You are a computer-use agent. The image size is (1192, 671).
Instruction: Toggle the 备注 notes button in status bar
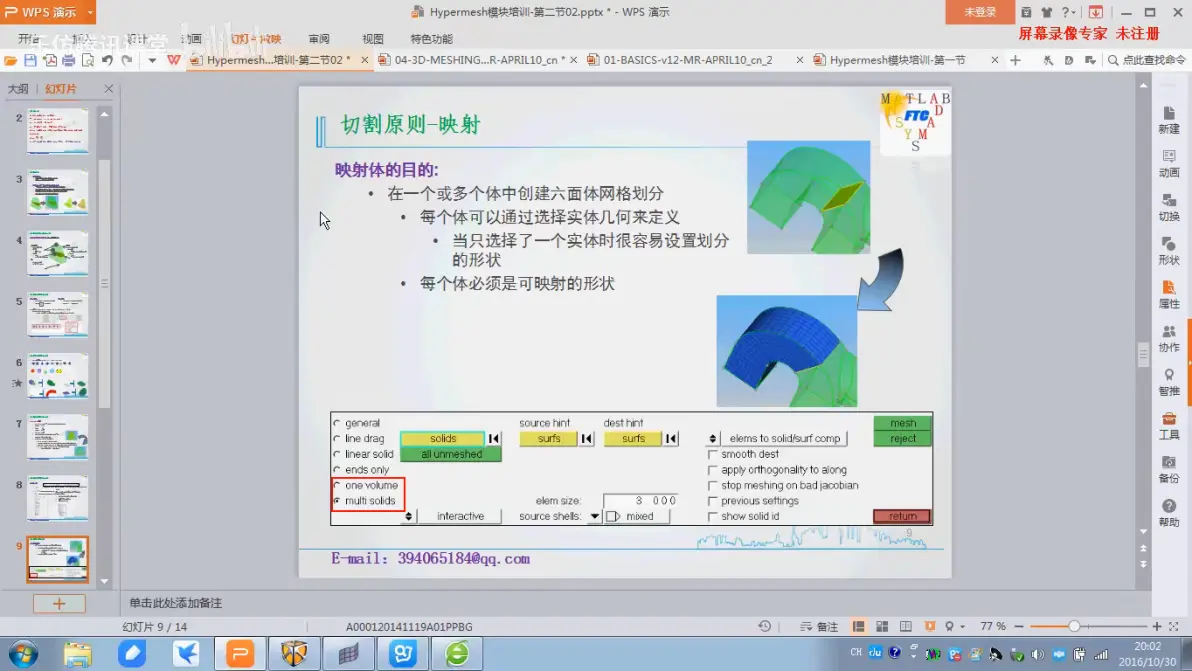[x=819, y=627]
